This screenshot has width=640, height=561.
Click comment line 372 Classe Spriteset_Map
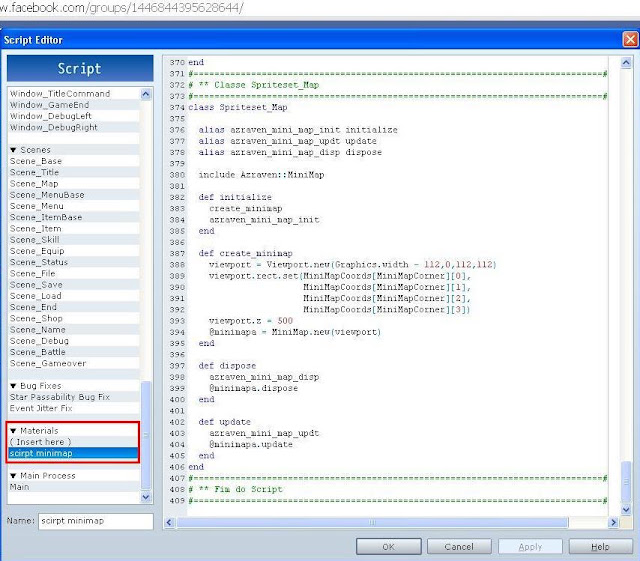(x=253, y=85)
